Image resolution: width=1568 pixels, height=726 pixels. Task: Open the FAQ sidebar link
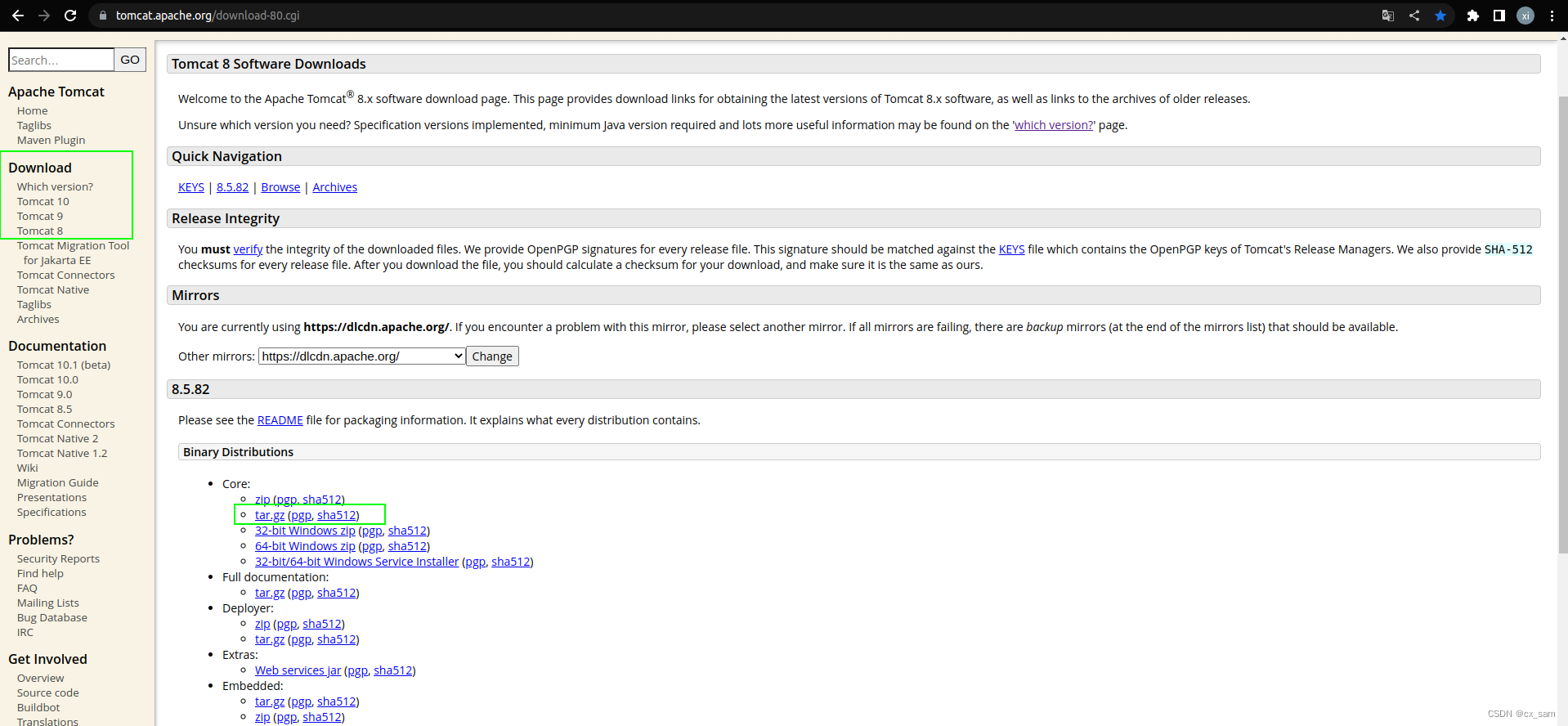[27, 588]
